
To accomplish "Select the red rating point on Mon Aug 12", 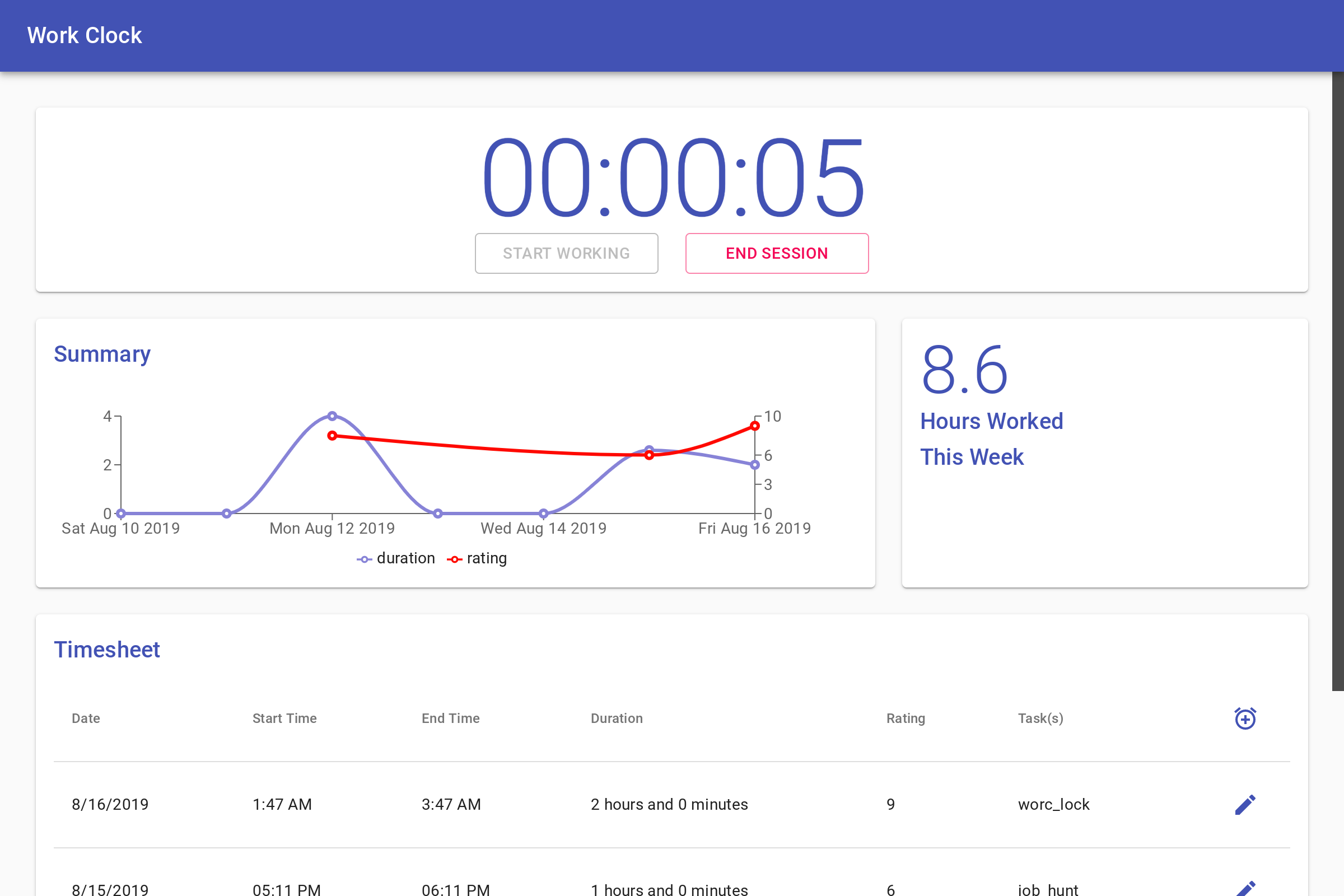I will click(x=332, y=436).
